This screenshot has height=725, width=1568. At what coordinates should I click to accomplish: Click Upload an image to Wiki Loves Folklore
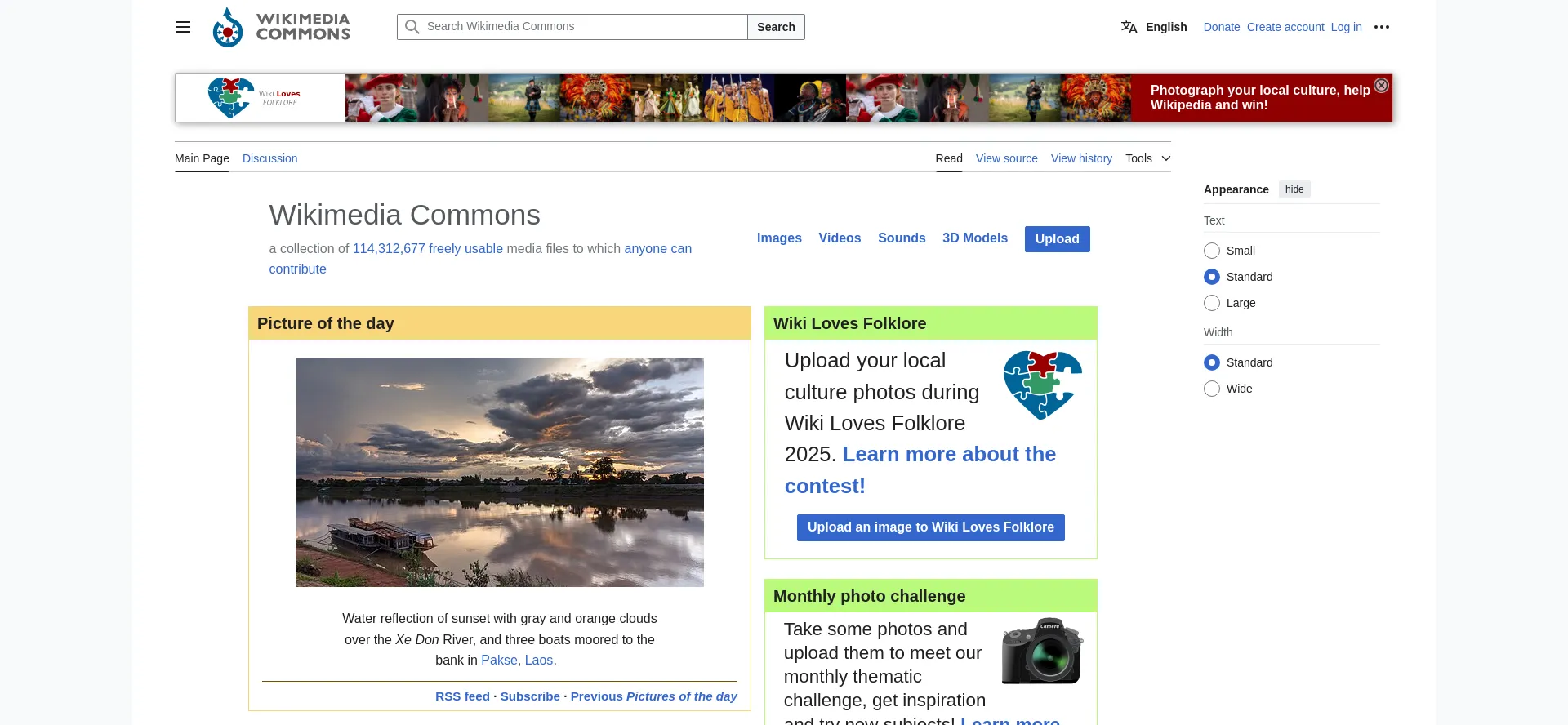[x=930, y=527]
